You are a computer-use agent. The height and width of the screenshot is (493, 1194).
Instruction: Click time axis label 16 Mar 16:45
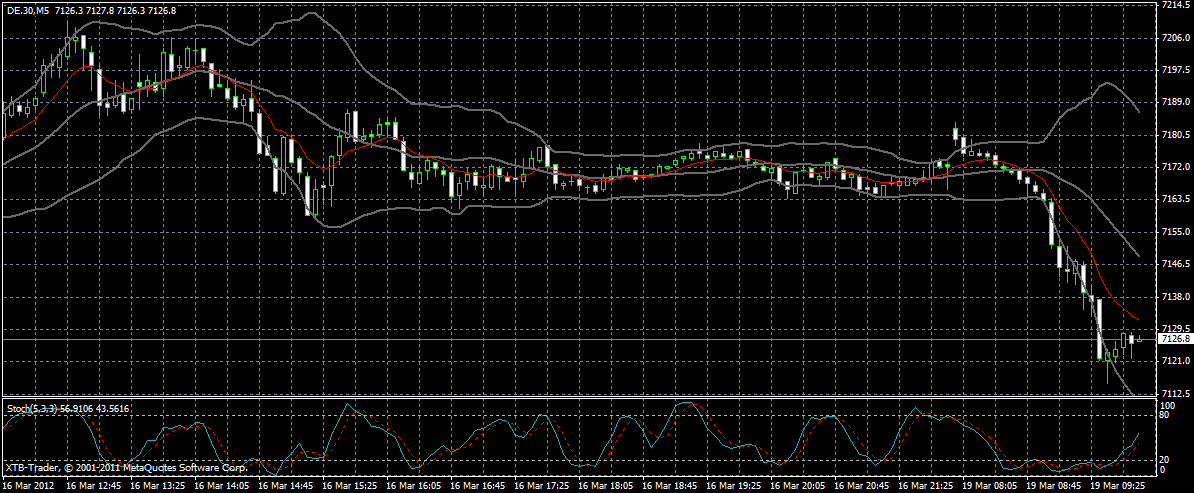coord(477,485)
